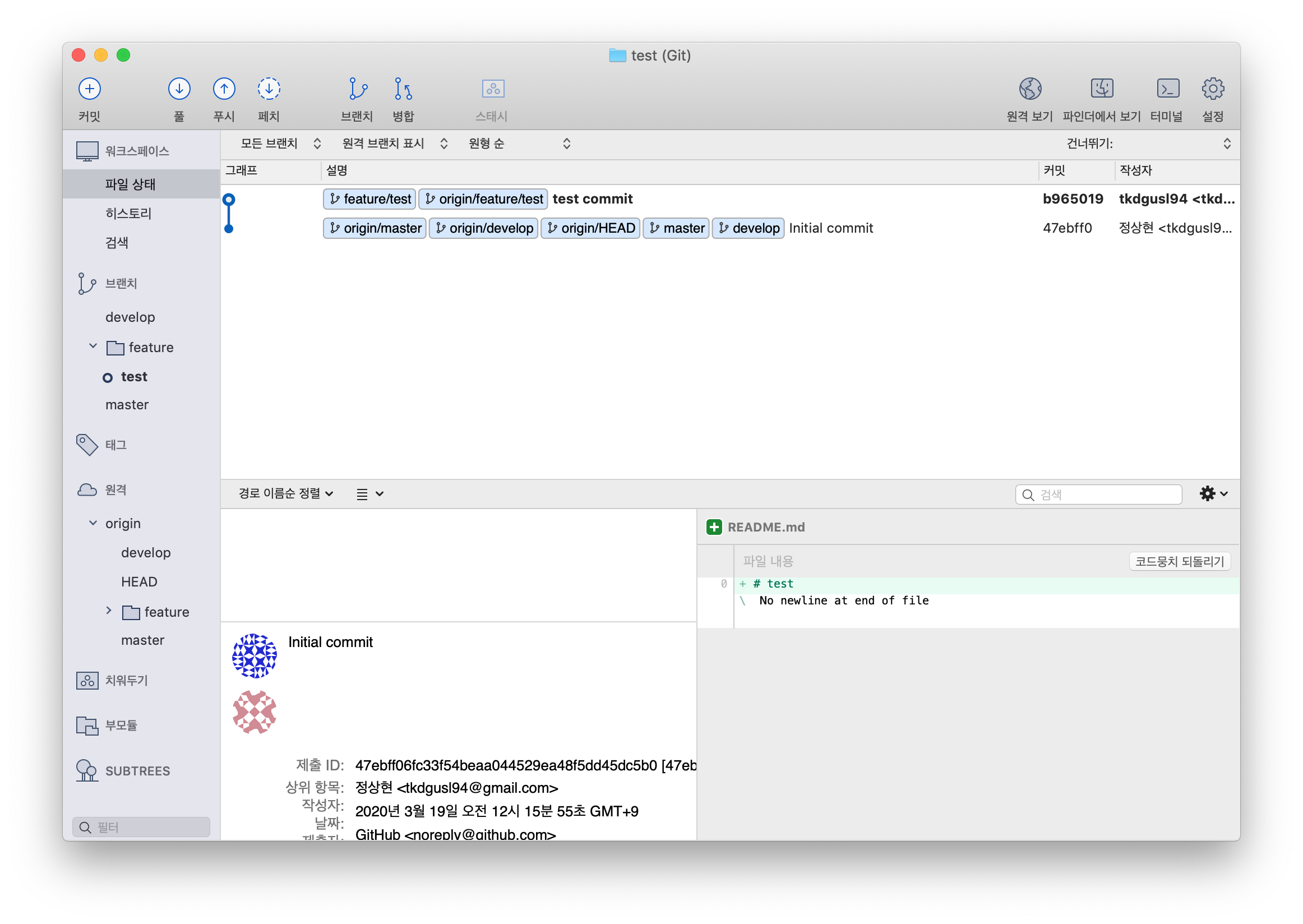
Task: Click the Merge (병합) toolbar icon
Action: pyautogui.click(x=403, y=89)
